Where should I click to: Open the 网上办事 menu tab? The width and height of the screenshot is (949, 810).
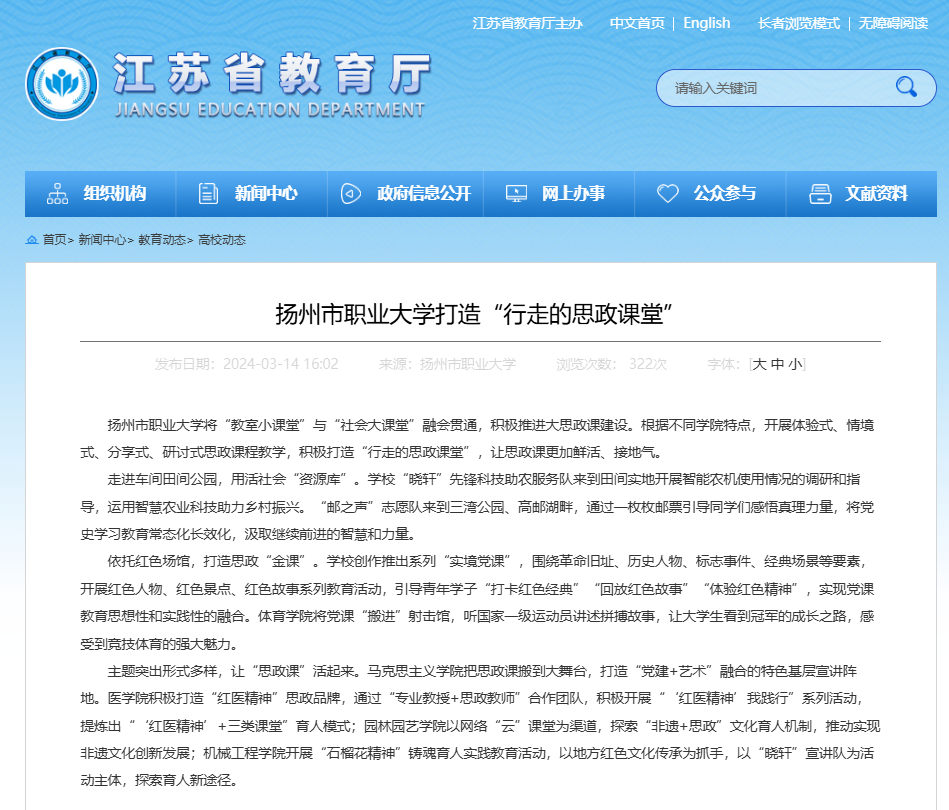[x=573, y=194]
